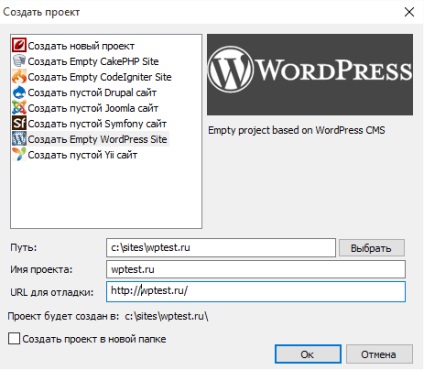Image resolution: width=424 pixels, height=370 pixels.
Task: Click the CakePHP site icon
Action: [x=19, y=61]
